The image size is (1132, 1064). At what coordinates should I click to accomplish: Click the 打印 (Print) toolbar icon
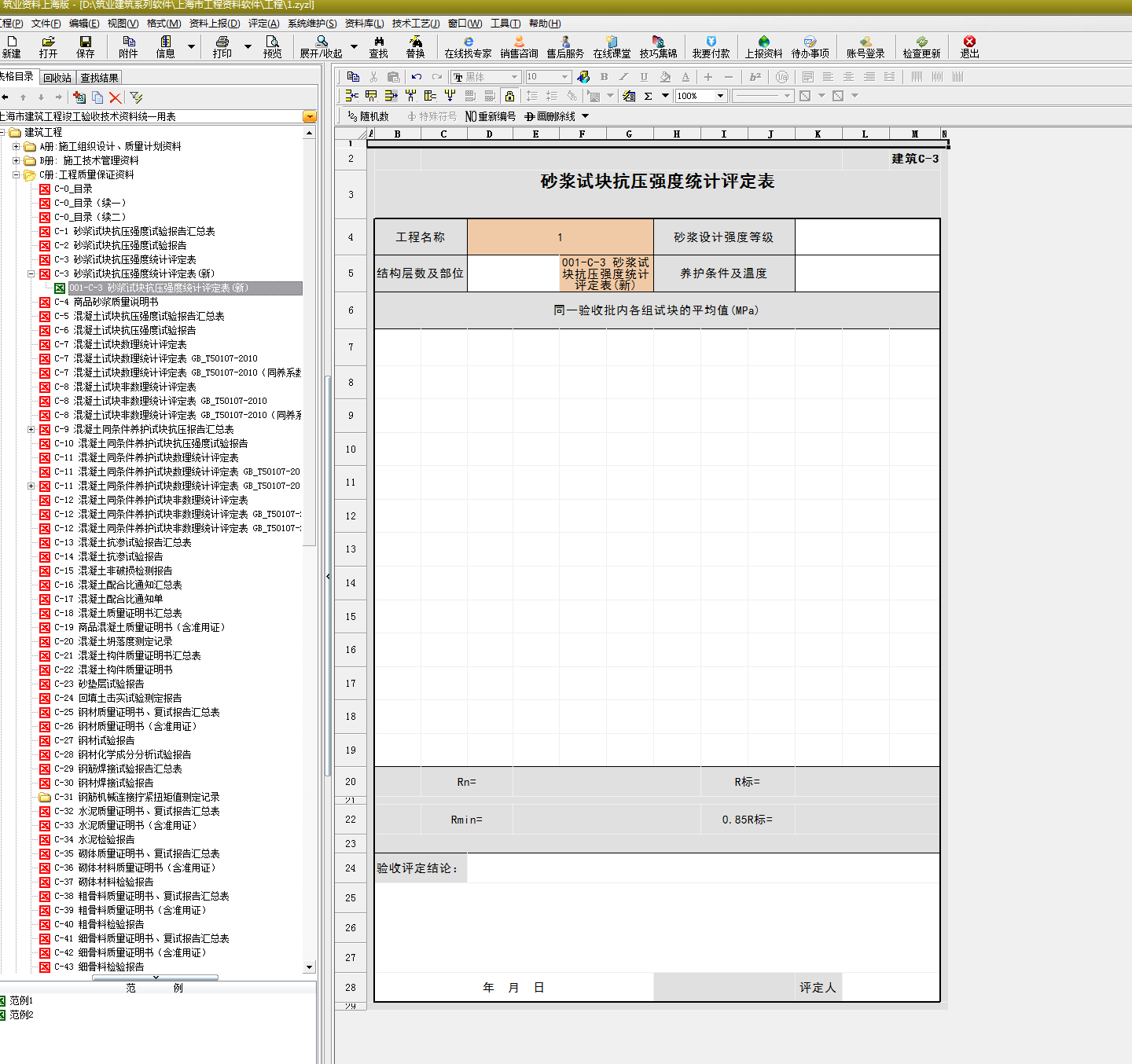[x=222, y=47]
